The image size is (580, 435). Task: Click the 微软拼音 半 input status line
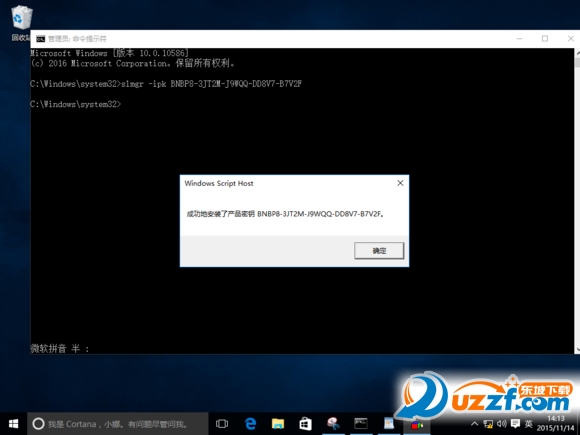click(60, 348)
